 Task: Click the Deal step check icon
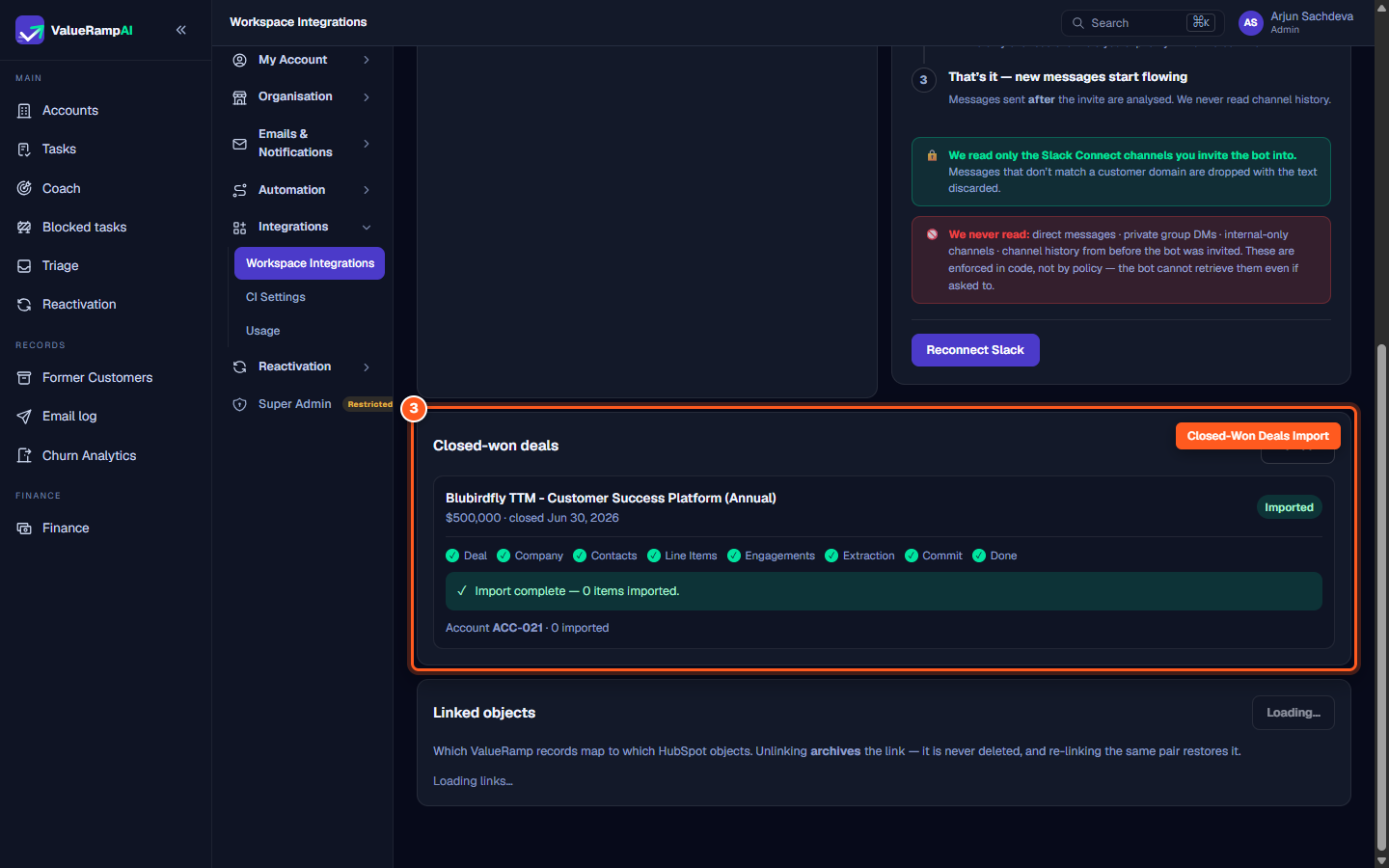(452, 556)
